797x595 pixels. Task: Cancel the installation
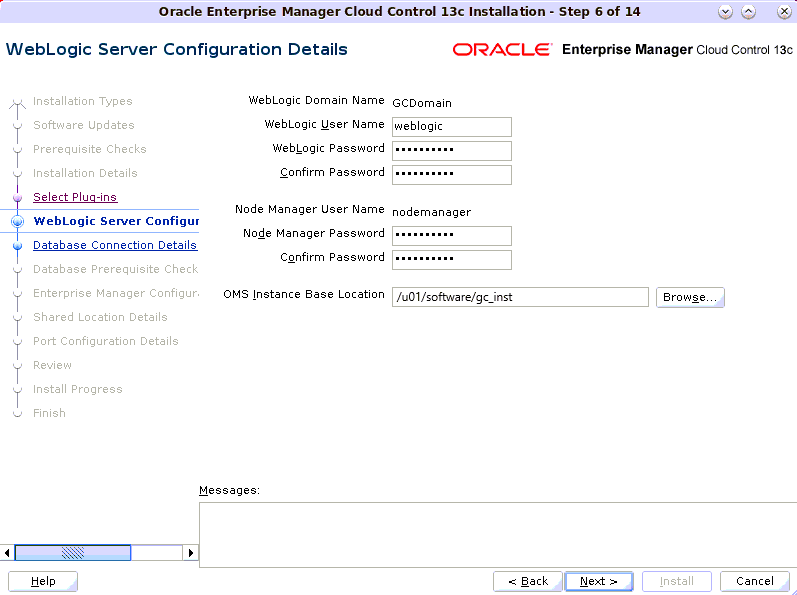click(x=755, y=581)
